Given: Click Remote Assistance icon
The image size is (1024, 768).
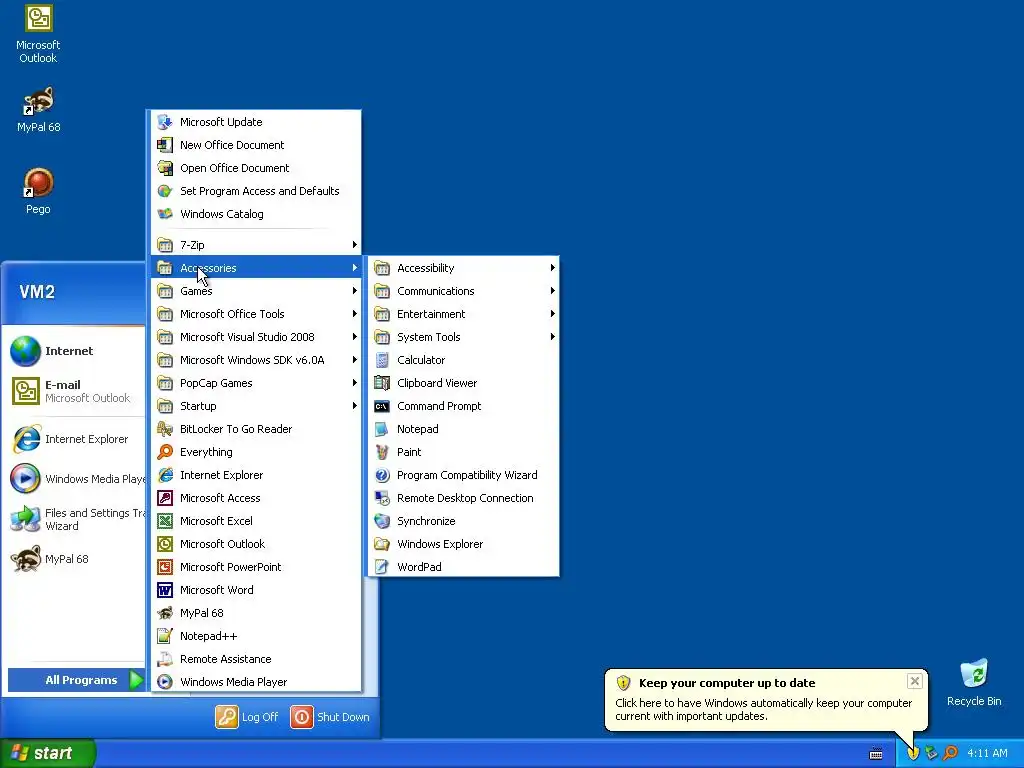Looking at the screenshot, I should pos(165,659).
